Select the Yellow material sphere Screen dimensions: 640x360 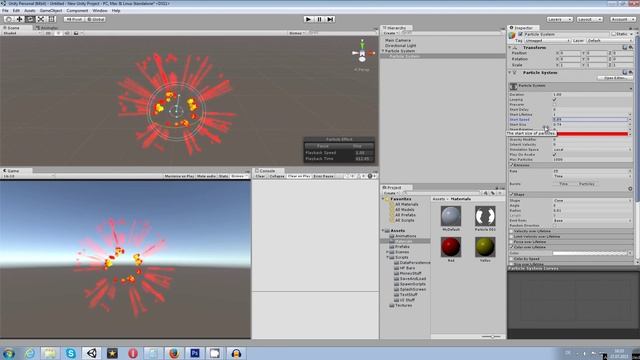485,247
